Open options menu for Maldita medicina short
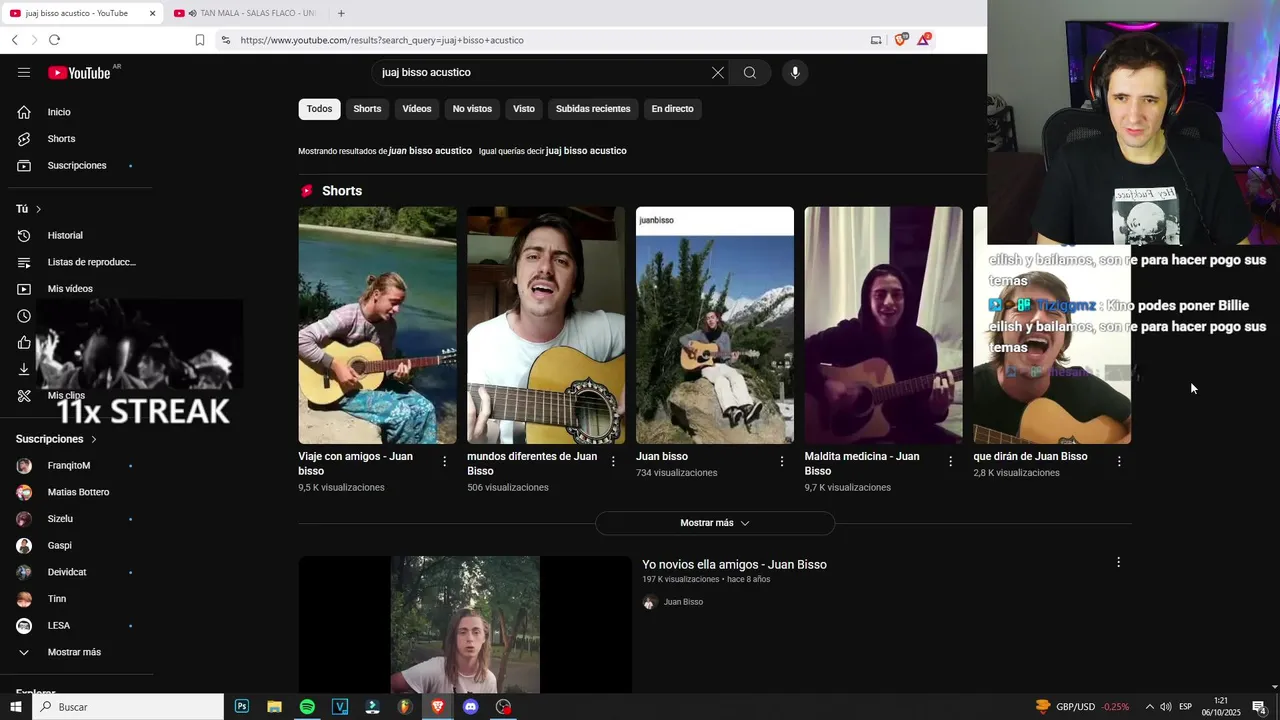The image size is (1280, 720). point(951,461)
